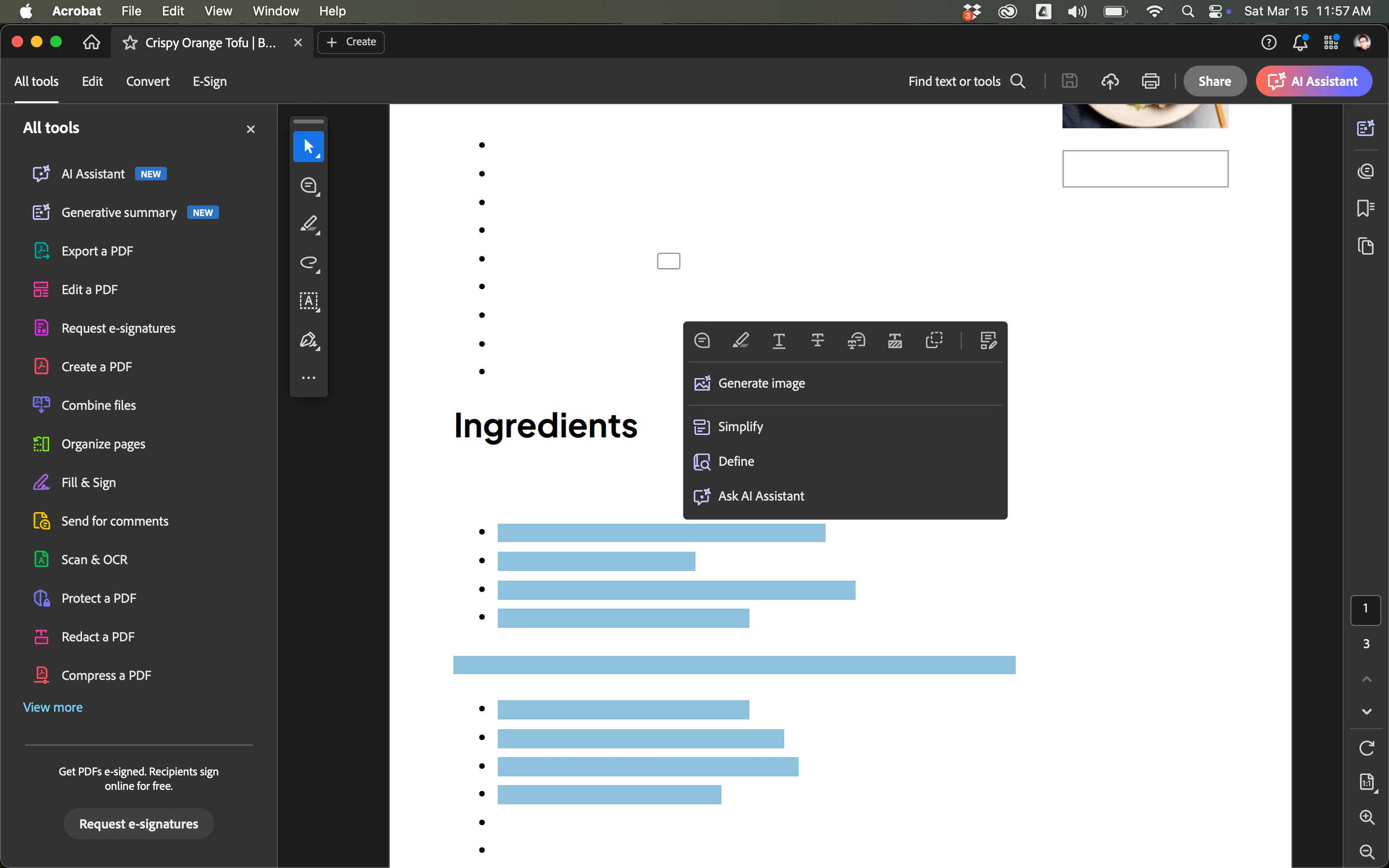Image resolution: width=1389 pixels, height=868 pixels.
Task: Click the underline text icon in popup
Action: coord(779,340)
